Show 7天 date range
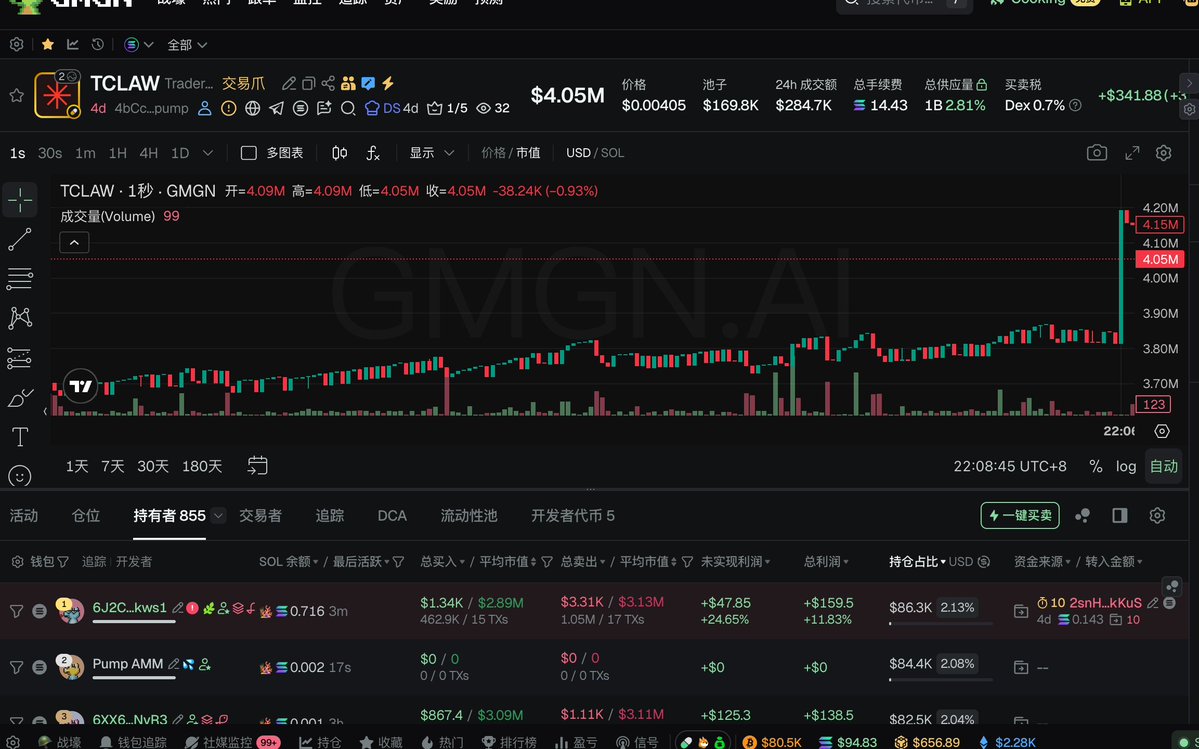The height and width of the screenshot is (749, 1199). coord(112,466)
